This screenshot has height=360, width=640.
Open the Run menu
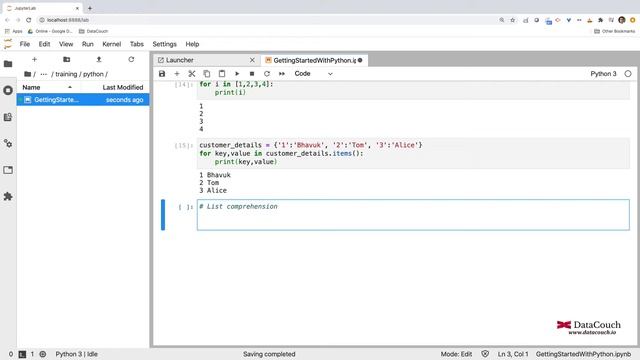click(x=87, y=44)
